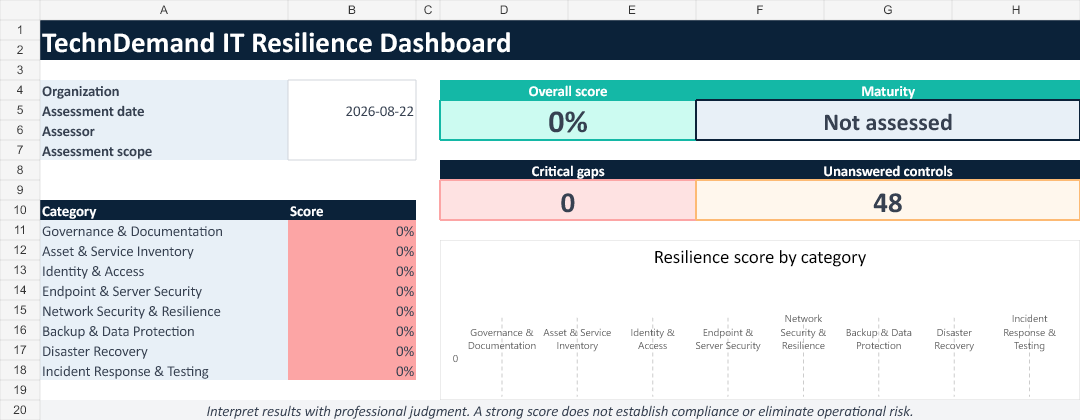Select Incident Response & Testing table row
This screenshot has width=1080, height=420.
click(x=228, y=370)
